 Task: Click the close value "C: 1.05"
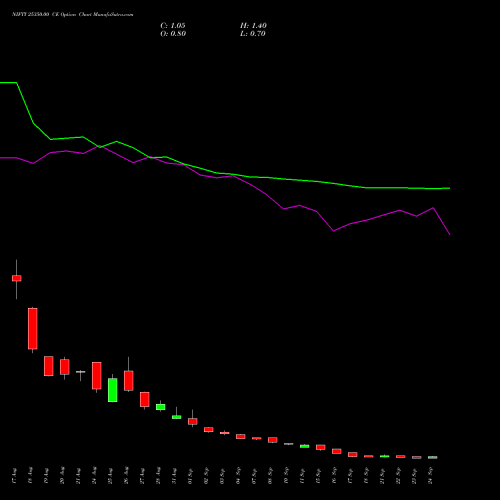[173, 26]
